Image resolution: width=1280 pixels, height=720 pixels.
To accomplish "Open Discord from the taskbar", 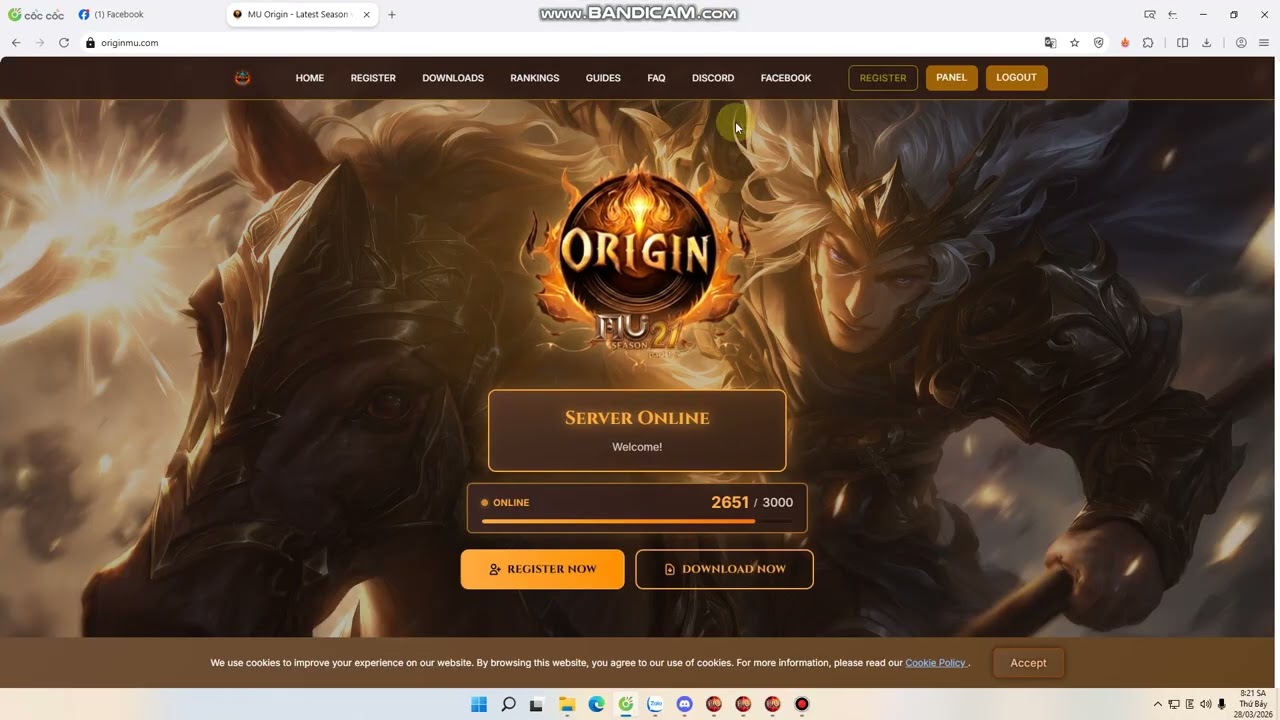I will tap(684, 704).
